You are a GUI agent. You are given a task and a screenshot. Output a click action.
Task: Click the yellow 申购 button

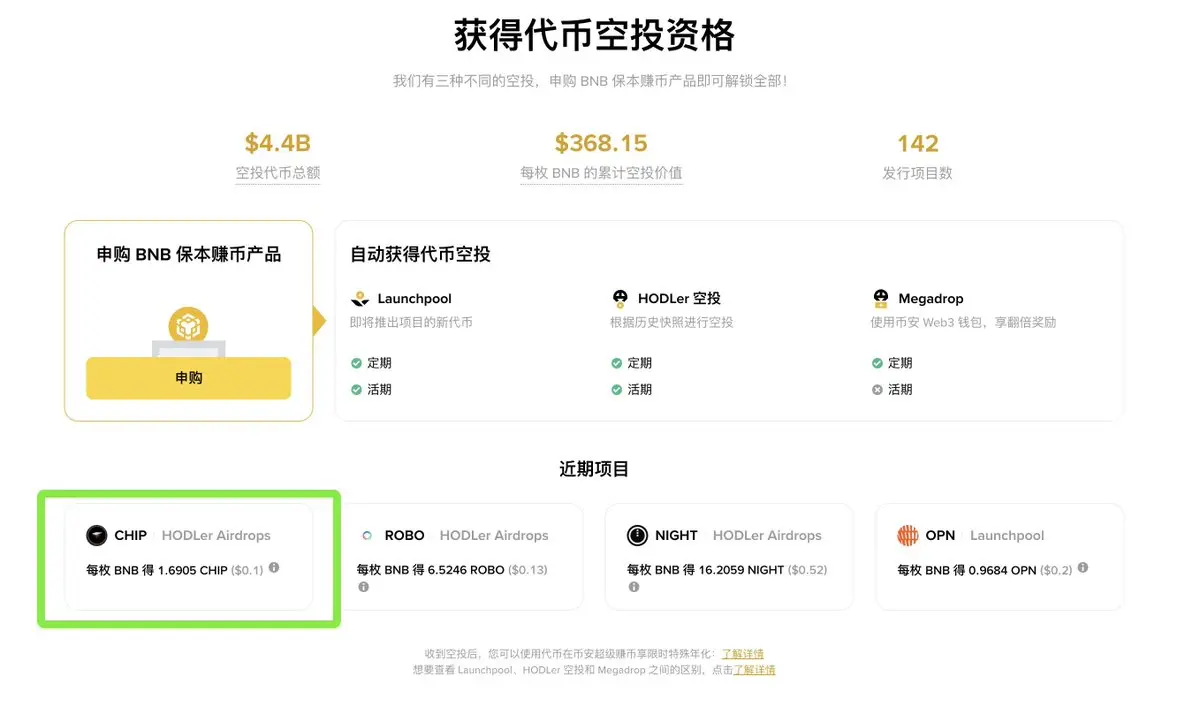(x=188, y=378)
